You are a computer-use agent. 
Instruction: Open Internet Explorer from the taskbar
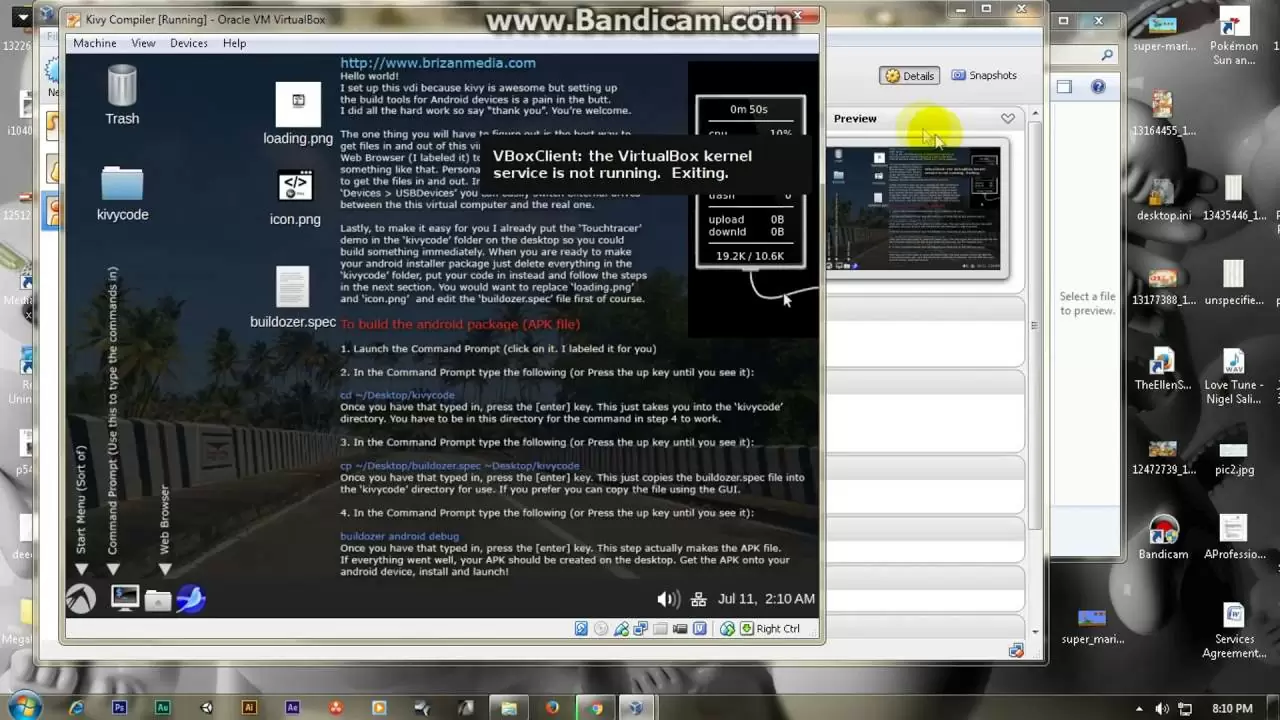[x=77, y=708]
